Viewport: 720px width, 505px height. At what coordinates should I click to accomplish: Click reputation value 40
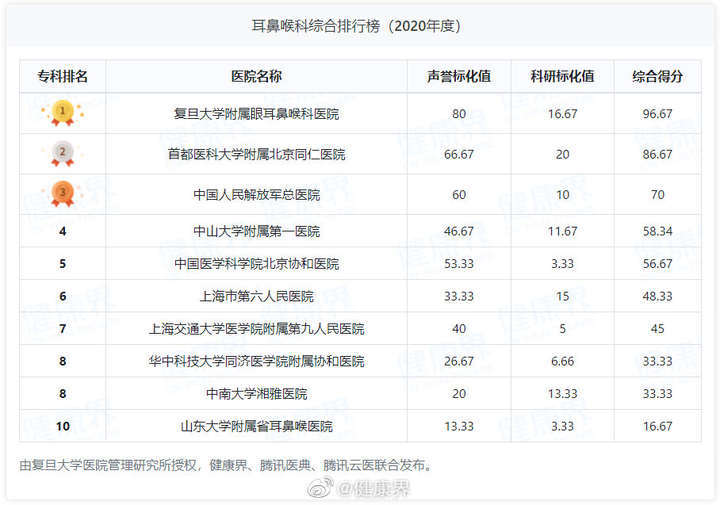tap(459, 329)
